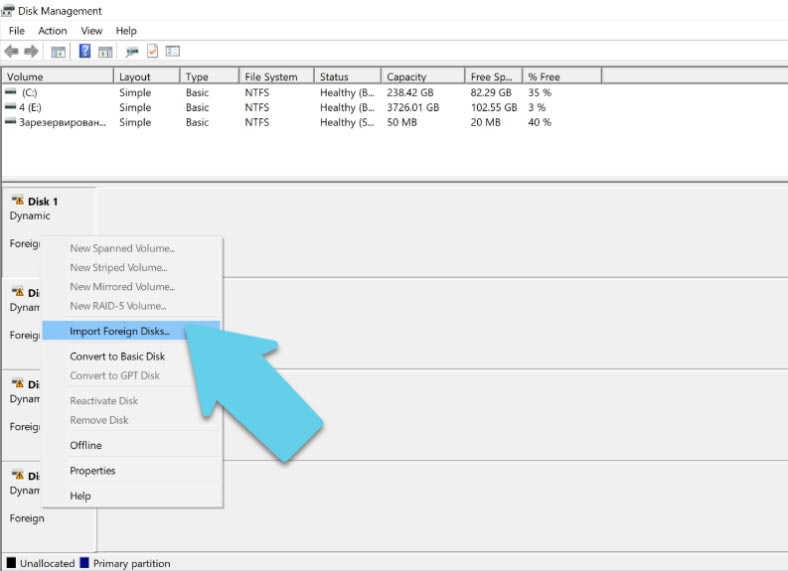Click greyed New Spanned Volume entry
The width and height of the screenshot is (788, 571).
131,248
